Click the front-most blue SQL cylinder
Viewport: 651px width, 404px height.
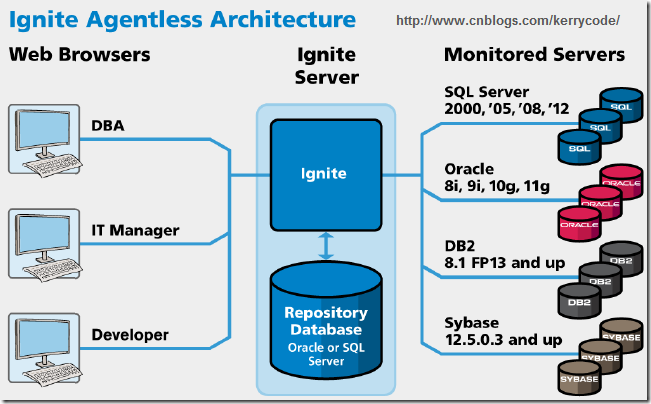click(x=579, y=147)
